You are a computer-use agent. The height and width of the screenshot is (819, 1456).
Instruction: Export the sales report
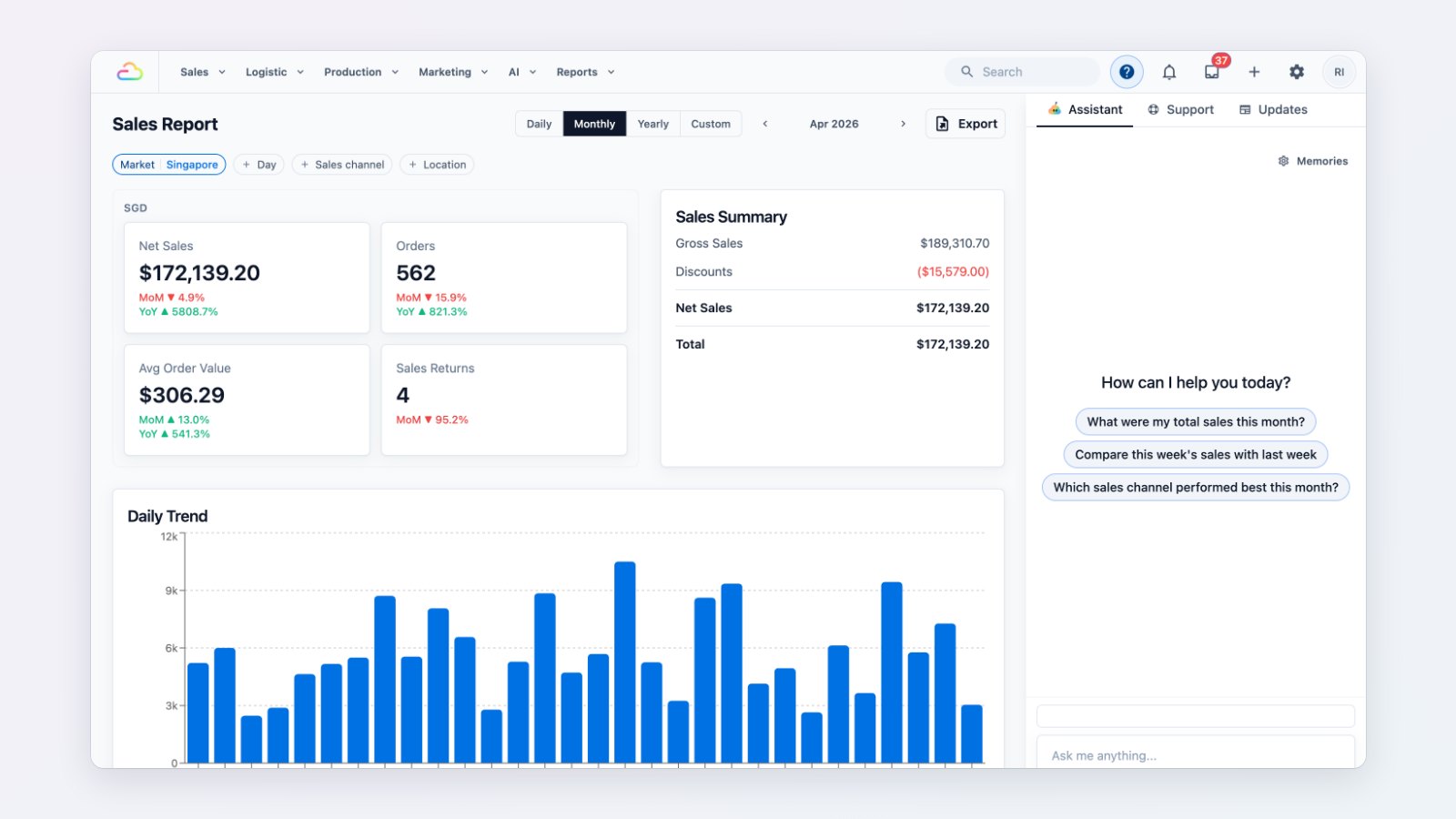pyautogui.click(x=966, y=124)
